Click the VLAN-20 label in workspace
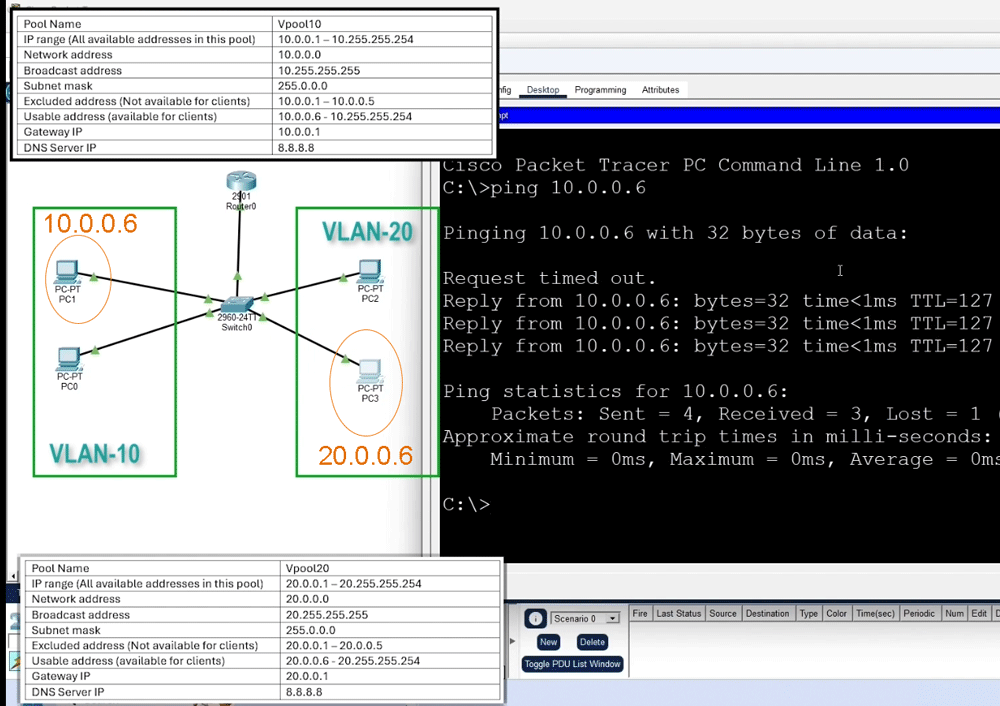 pos(367,232)
